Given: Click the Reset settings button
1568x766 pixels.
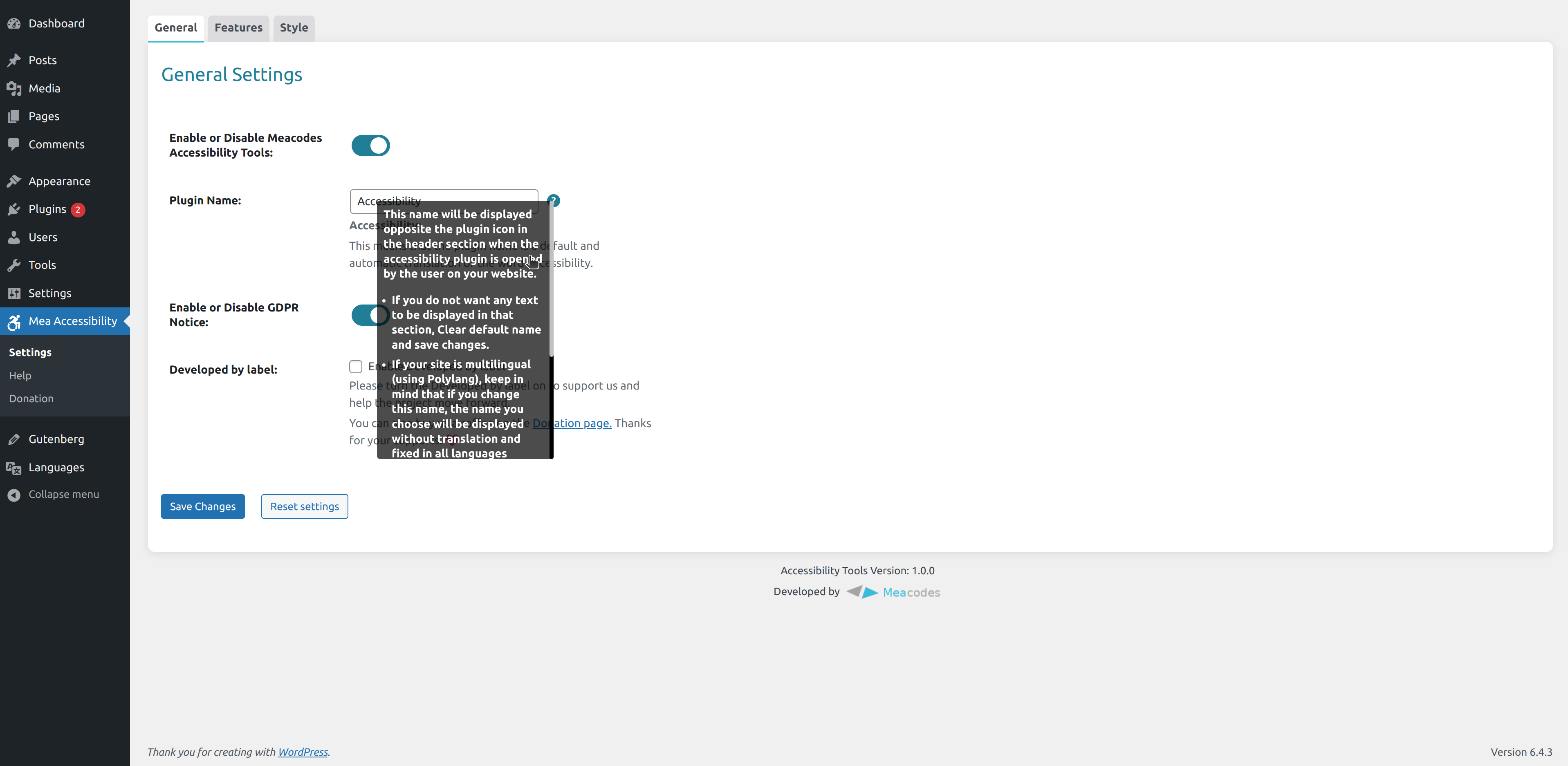Looking at the screenshot, I should [304, 506].
